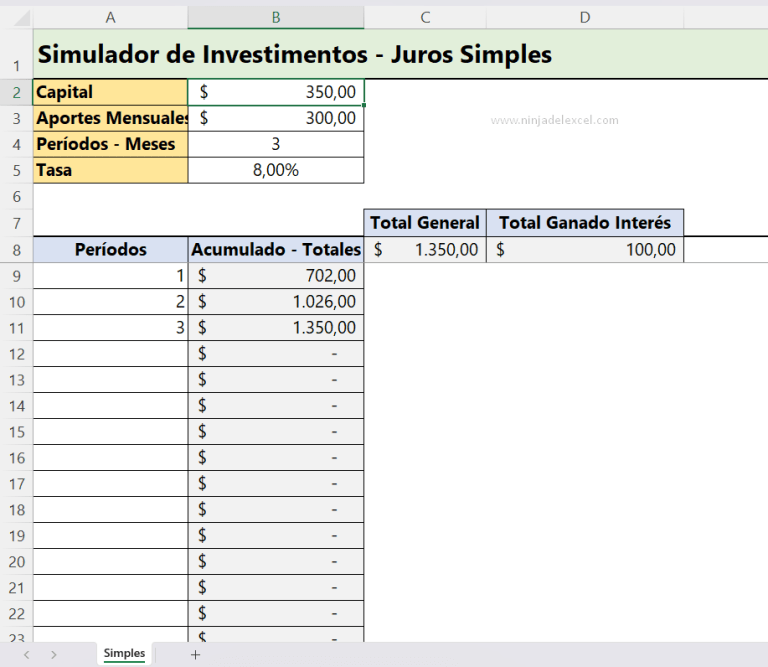The image size is (768, 667).
Task: Select row 1 header
Action: 17,54
